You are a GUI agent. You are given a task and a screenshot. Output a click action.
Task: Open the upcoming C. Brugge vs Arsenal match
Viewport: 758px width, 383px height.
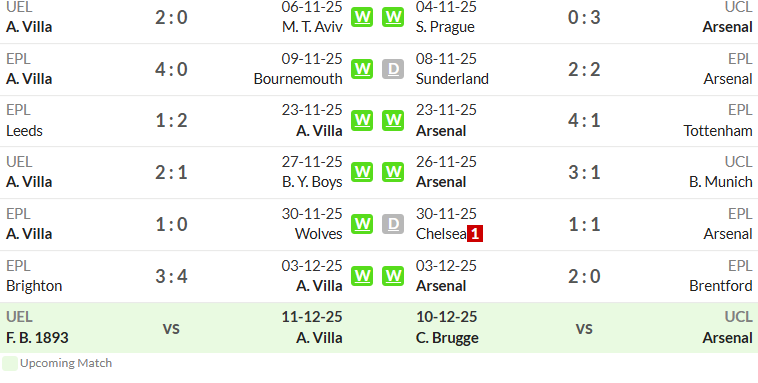coord(584,328)
